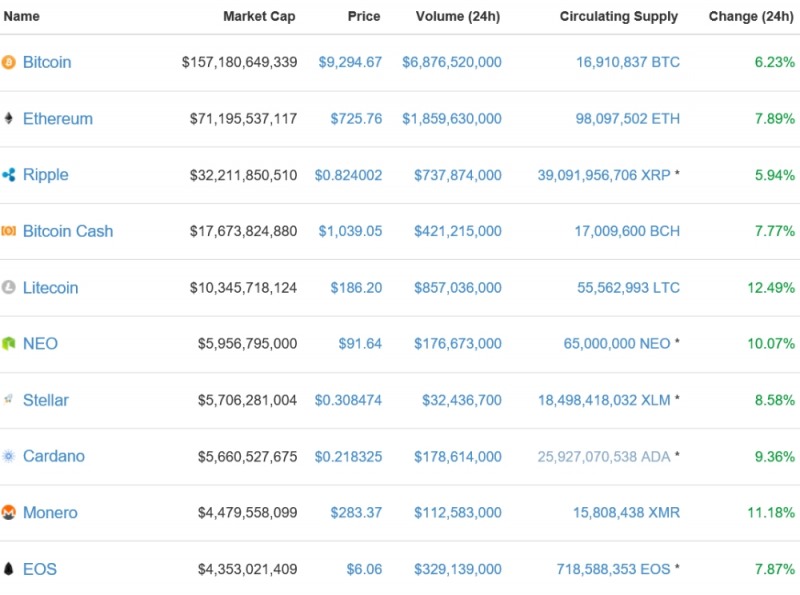
Task: Click the EOS logo icon
Action: click(x=9, y=569)
